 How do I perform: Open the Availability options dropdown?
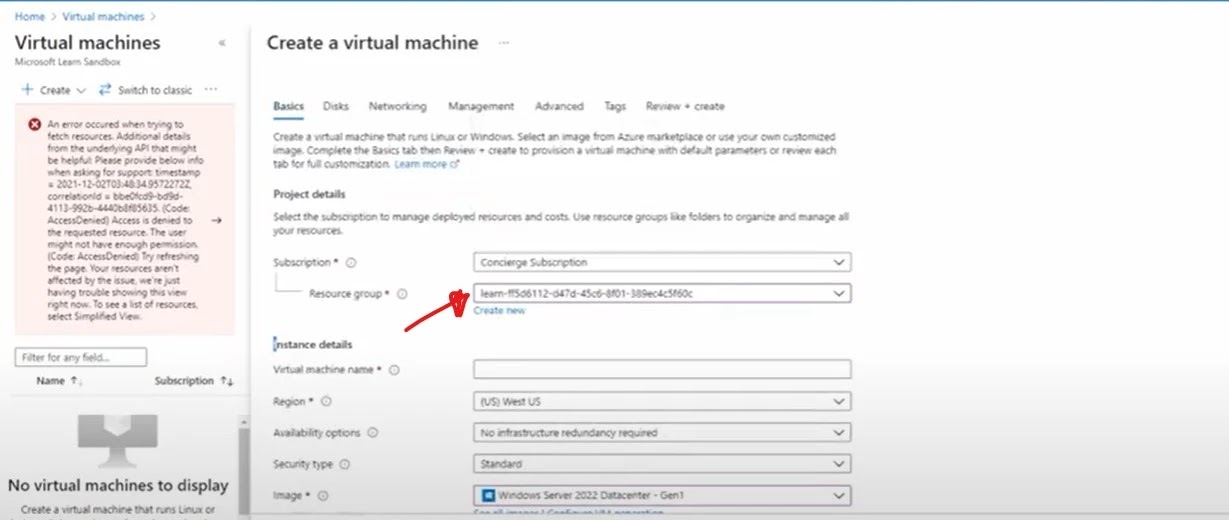[662, 433]
